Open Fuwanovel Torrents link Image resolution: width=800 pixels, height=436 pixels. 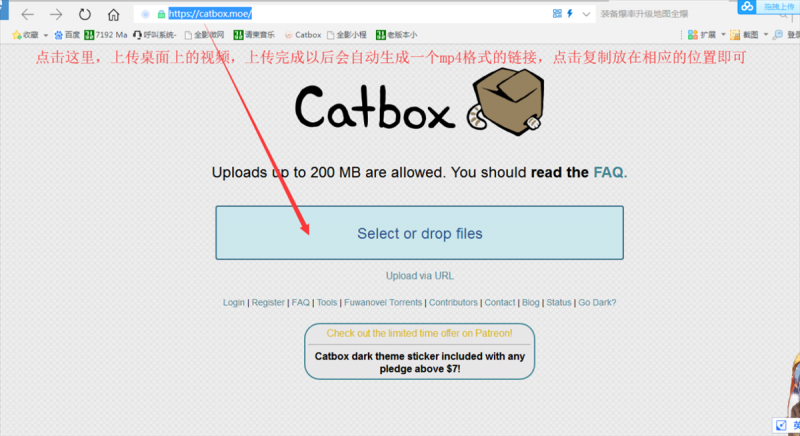[383, 302]
